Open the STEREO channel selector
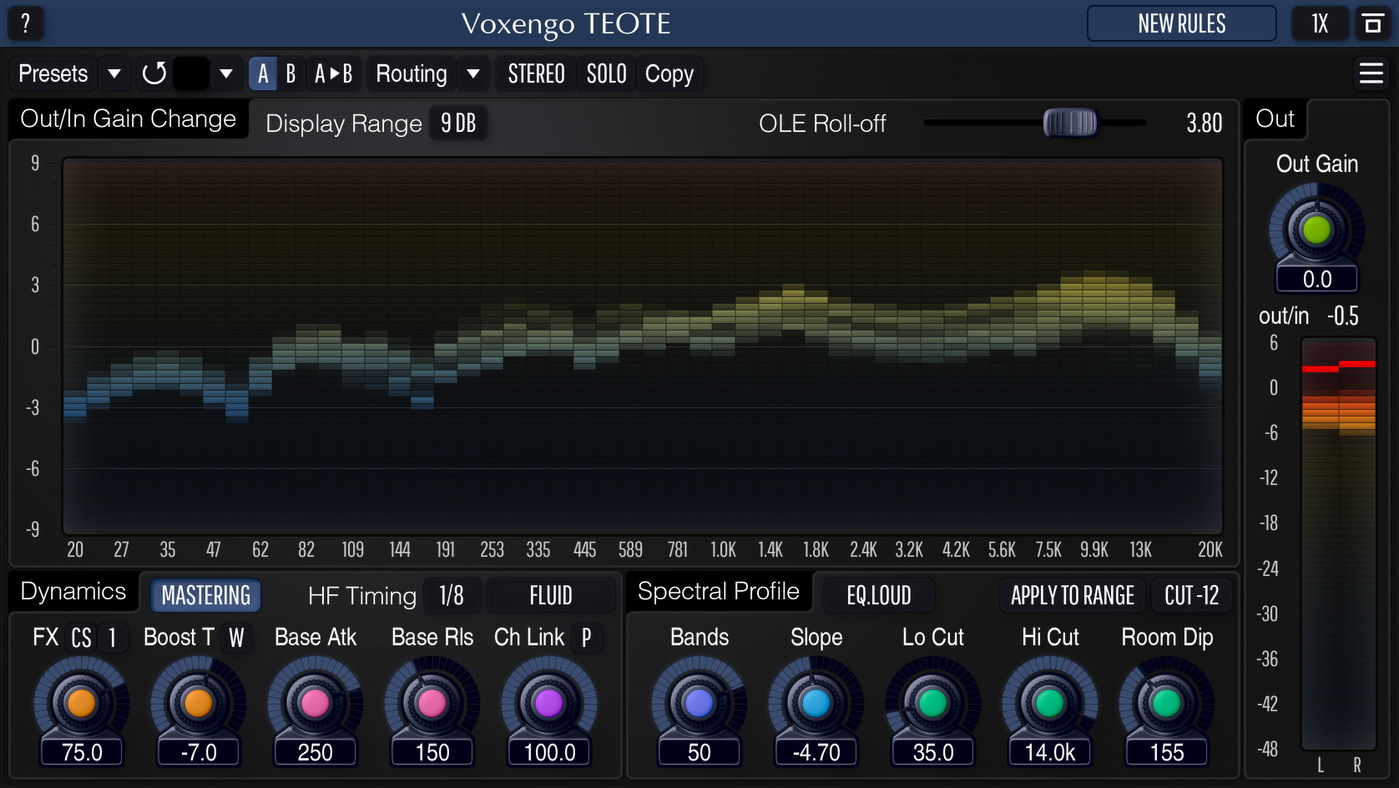1399x788 pixels. tap(536, 73)
